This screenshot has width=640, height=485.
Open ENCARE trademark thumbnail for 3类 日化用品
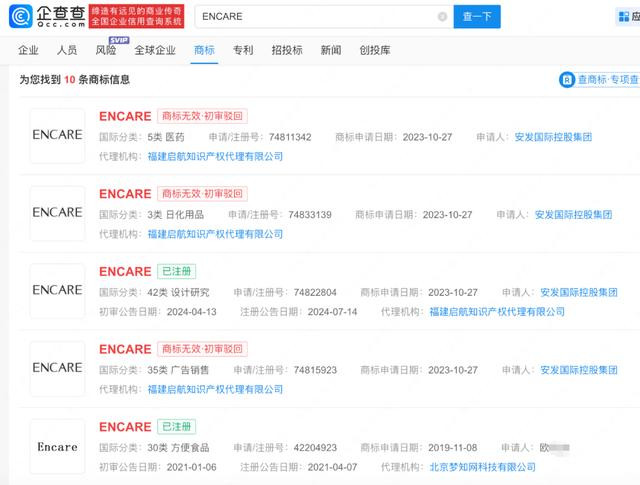click(x=58, y=213)
